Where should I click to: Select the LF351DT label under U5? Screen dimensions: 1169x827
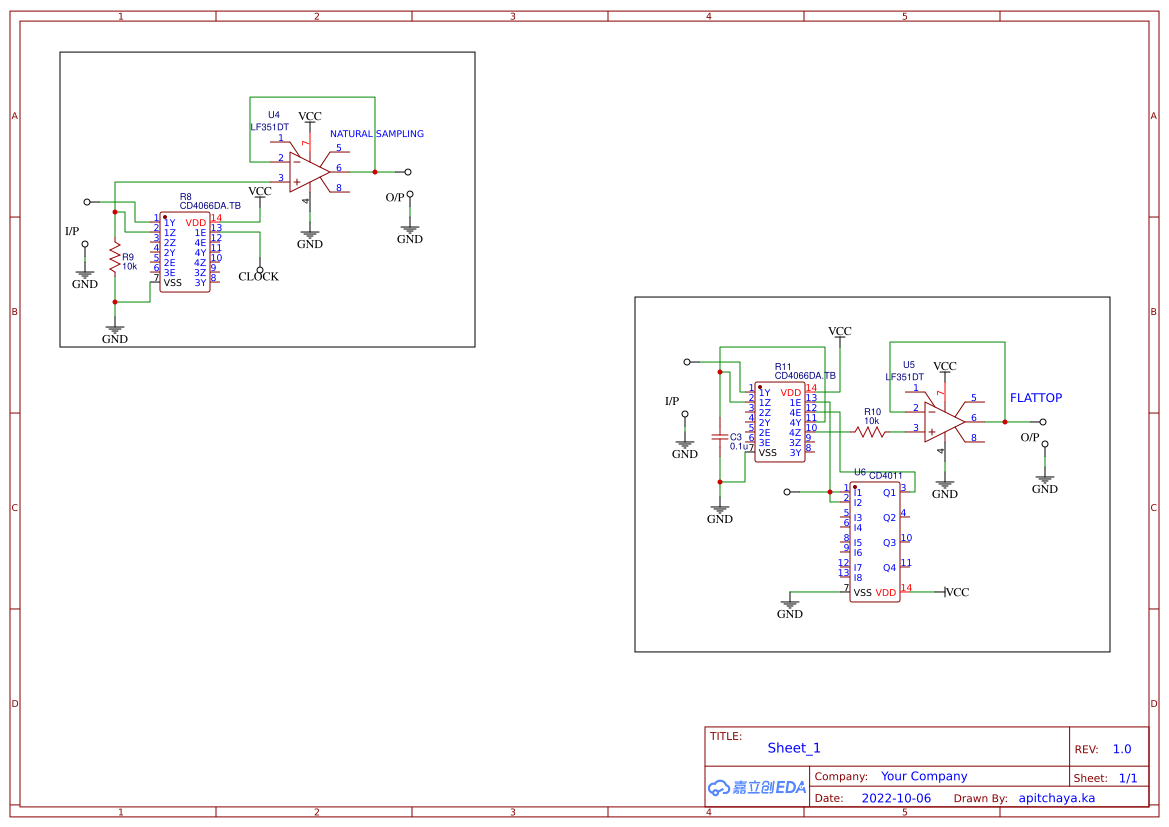pos(904,377)
